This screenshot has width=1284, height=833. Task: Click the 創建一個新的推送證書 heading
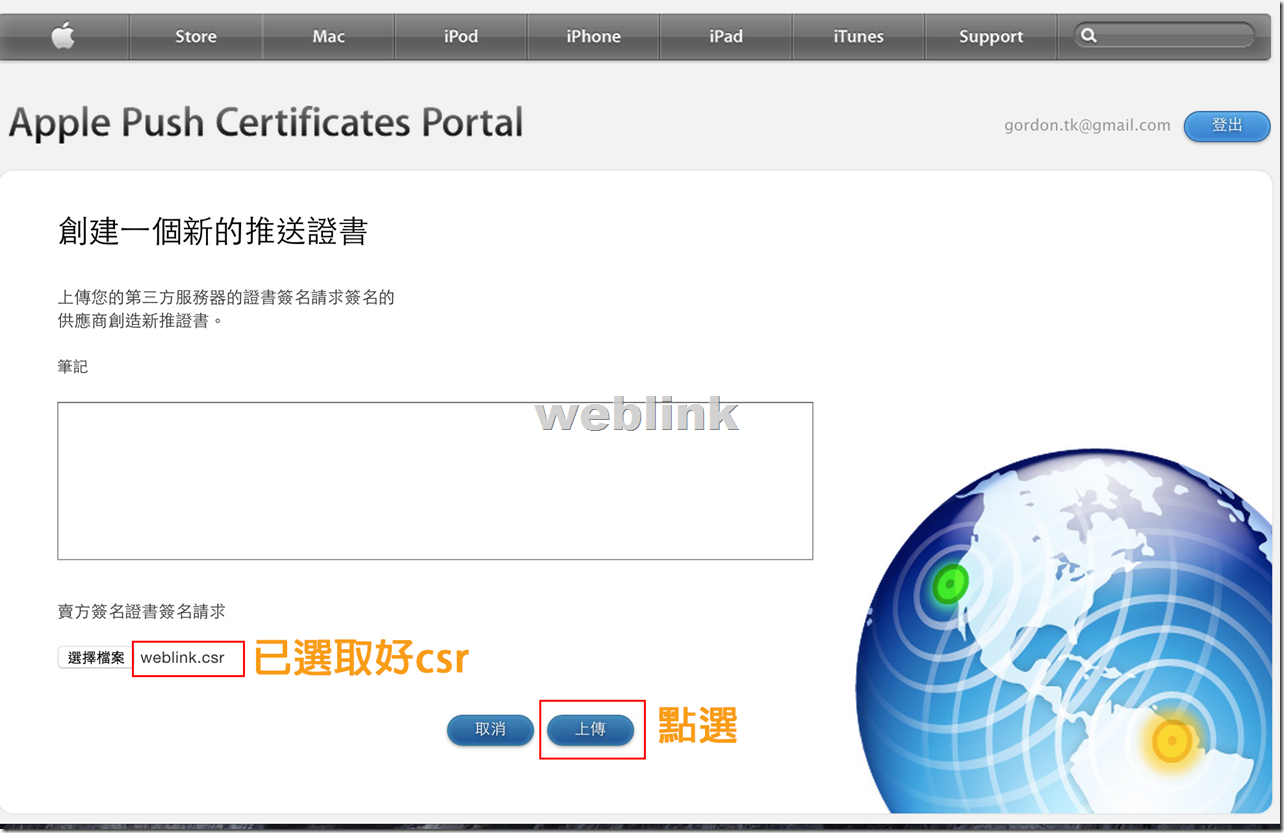click(x=213, y=232)
